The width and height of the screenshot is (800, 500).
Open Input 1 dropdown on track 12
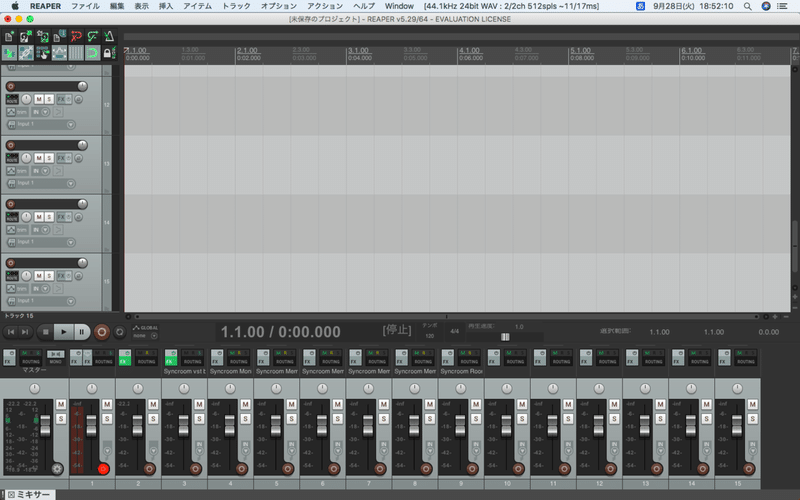(x=71, y=124)
